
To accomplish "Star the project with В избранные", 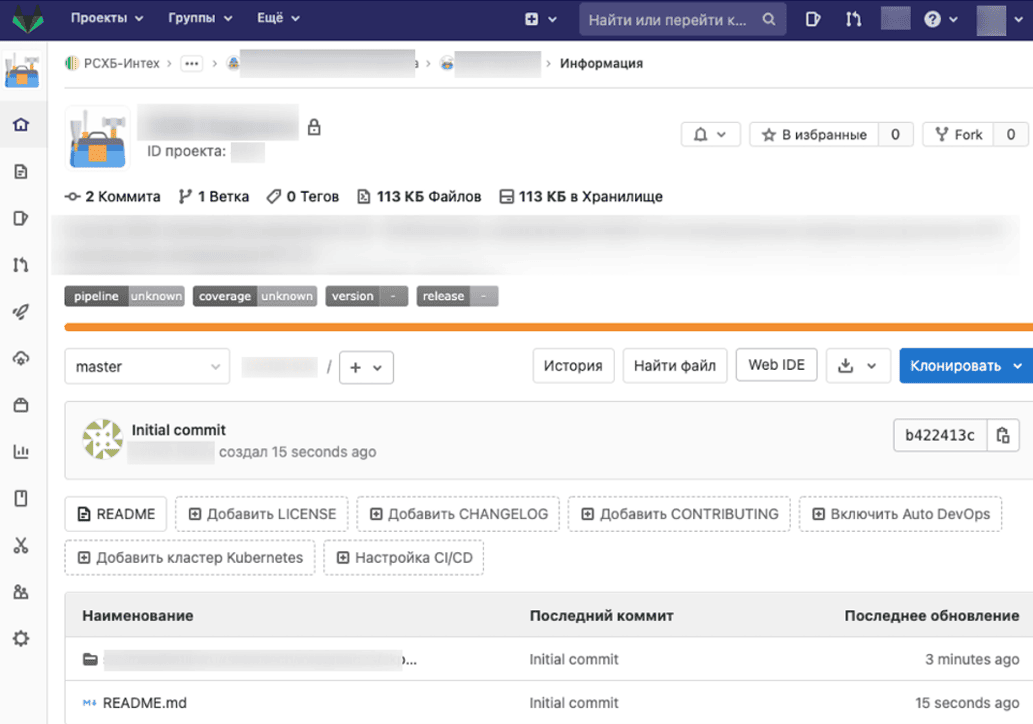I will pos(814,134).
